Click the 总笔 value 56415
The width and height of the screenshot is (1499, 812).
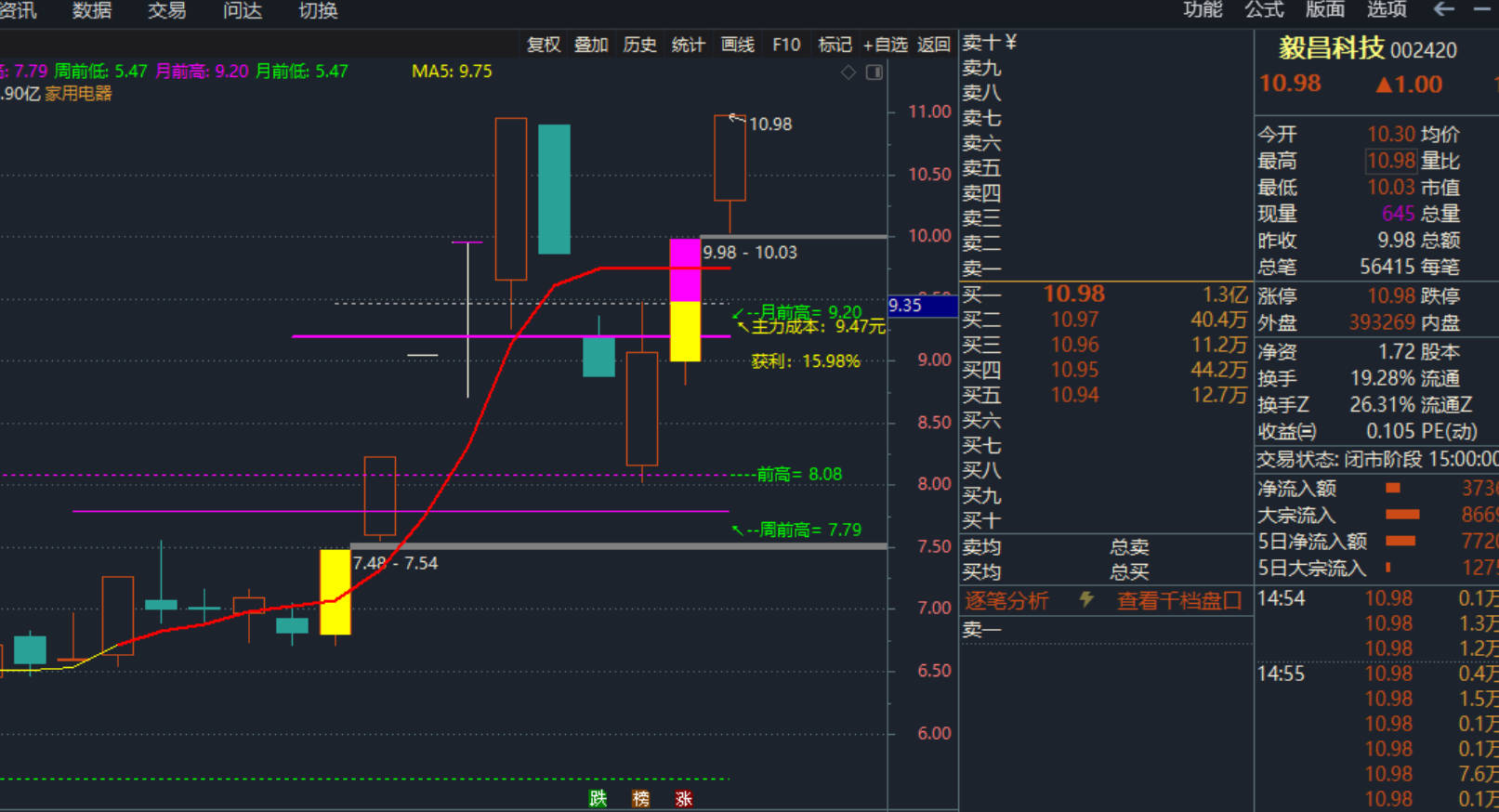coord(1387,268)
